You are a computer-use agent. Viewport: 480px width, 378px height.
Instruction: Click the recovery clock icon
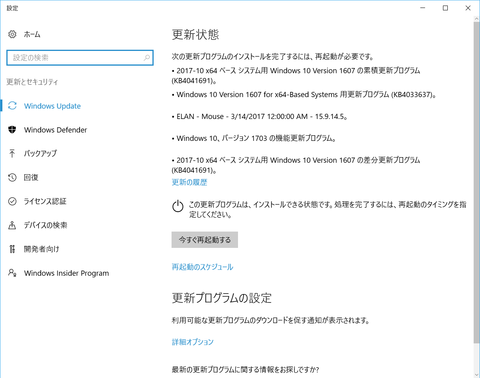(12, 177)
